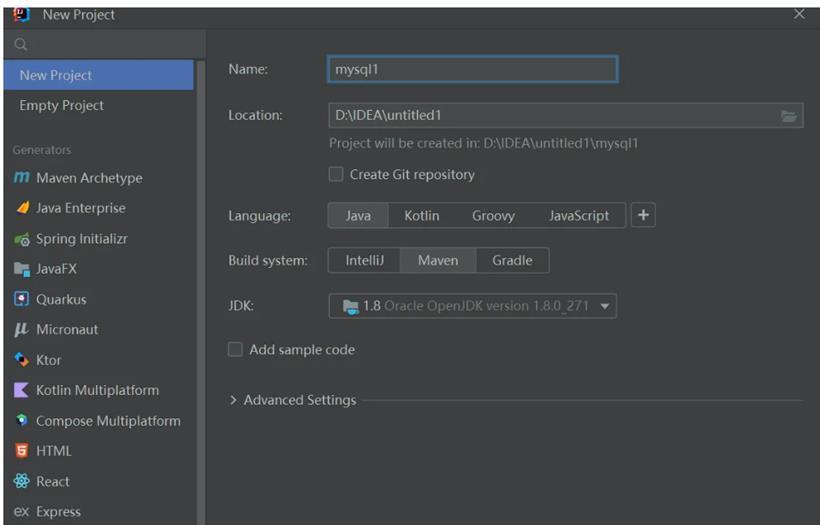
Task: Click the Ktor label
Action: 49,360
